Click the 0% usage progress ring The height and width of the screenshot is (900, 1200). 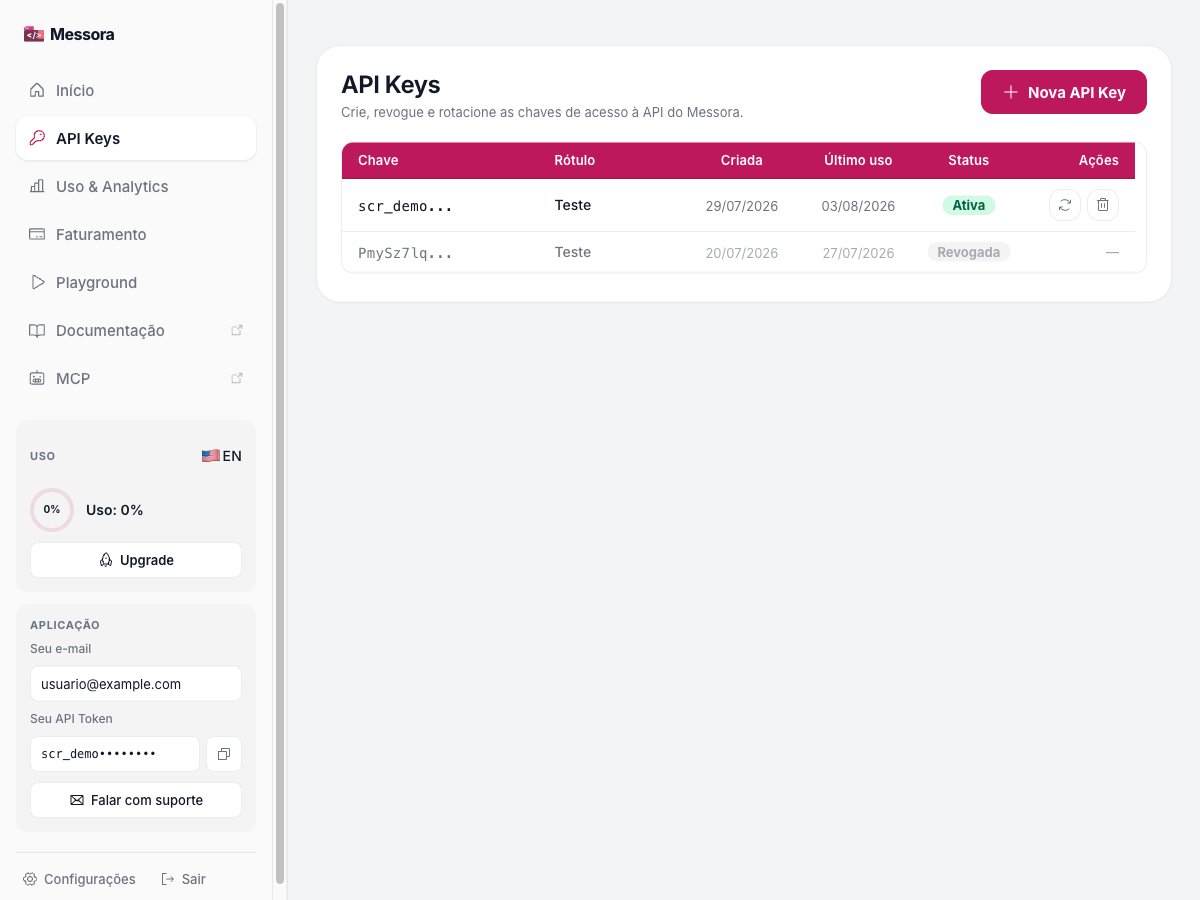[52, 509]
